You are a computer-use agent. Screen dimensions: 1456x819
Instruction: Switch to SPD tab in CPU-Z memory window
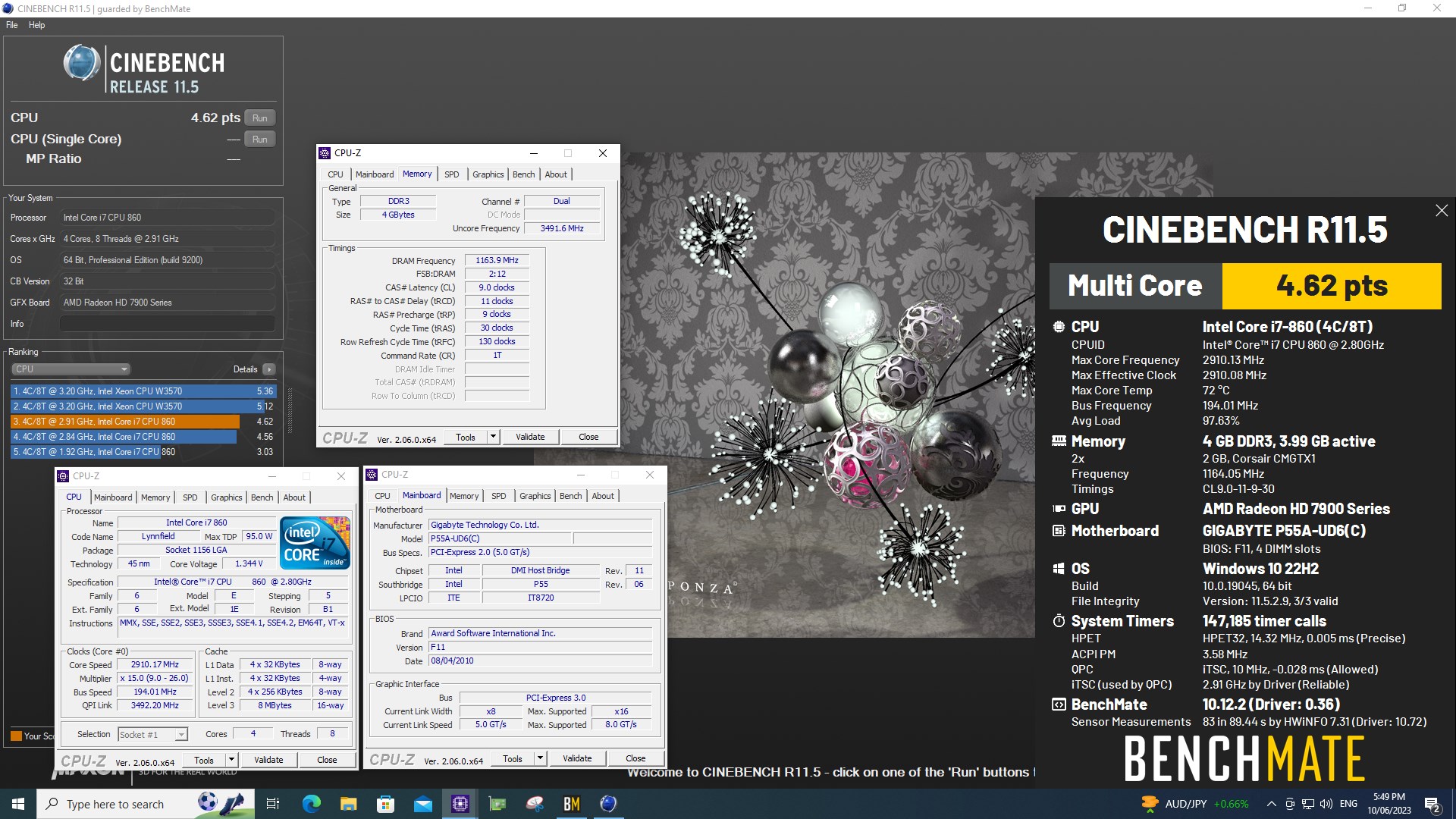tap(451, 174)
